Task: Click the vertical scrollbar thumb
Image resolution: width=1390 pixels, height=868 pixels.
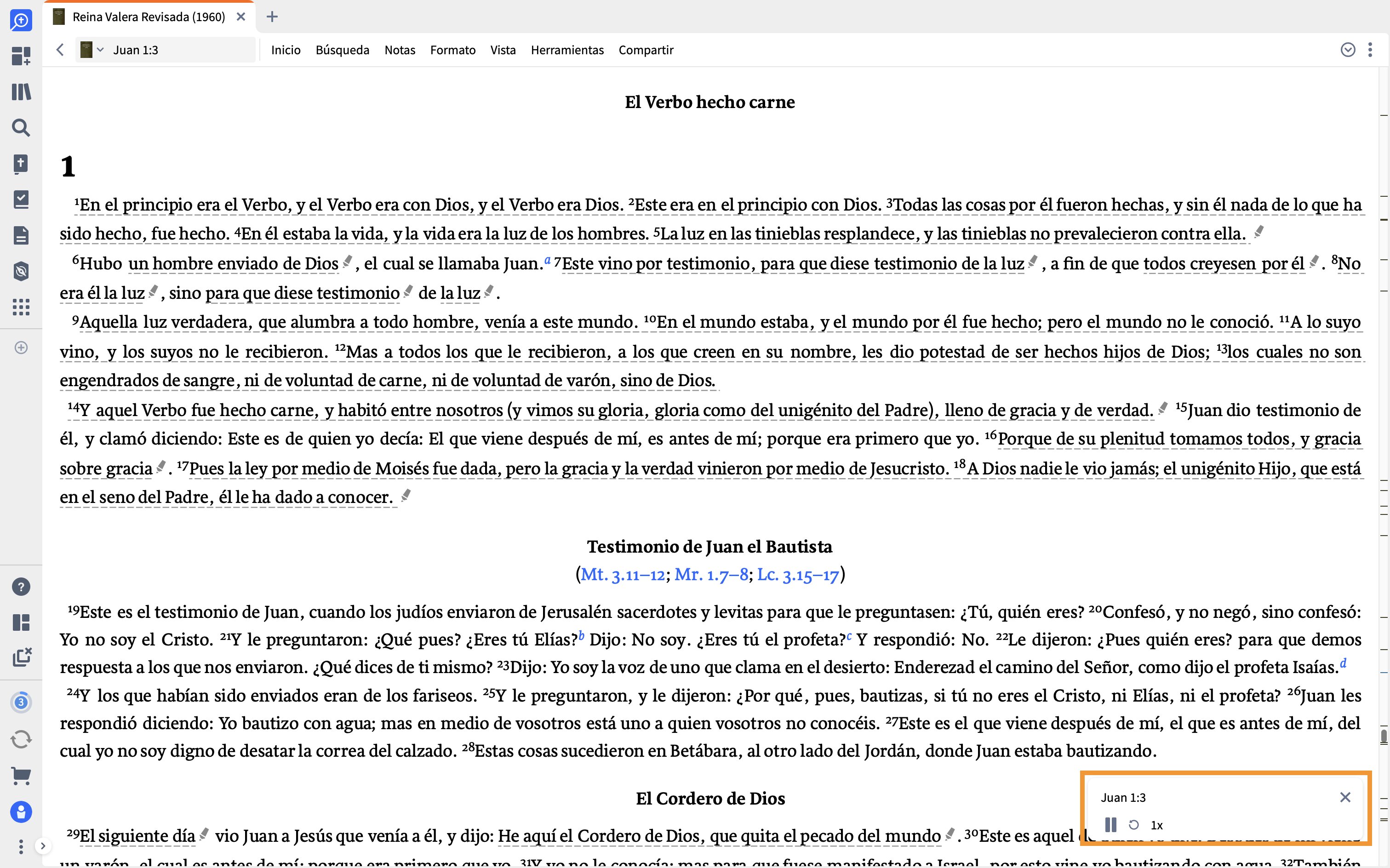Action: (x=1384, y=736)
